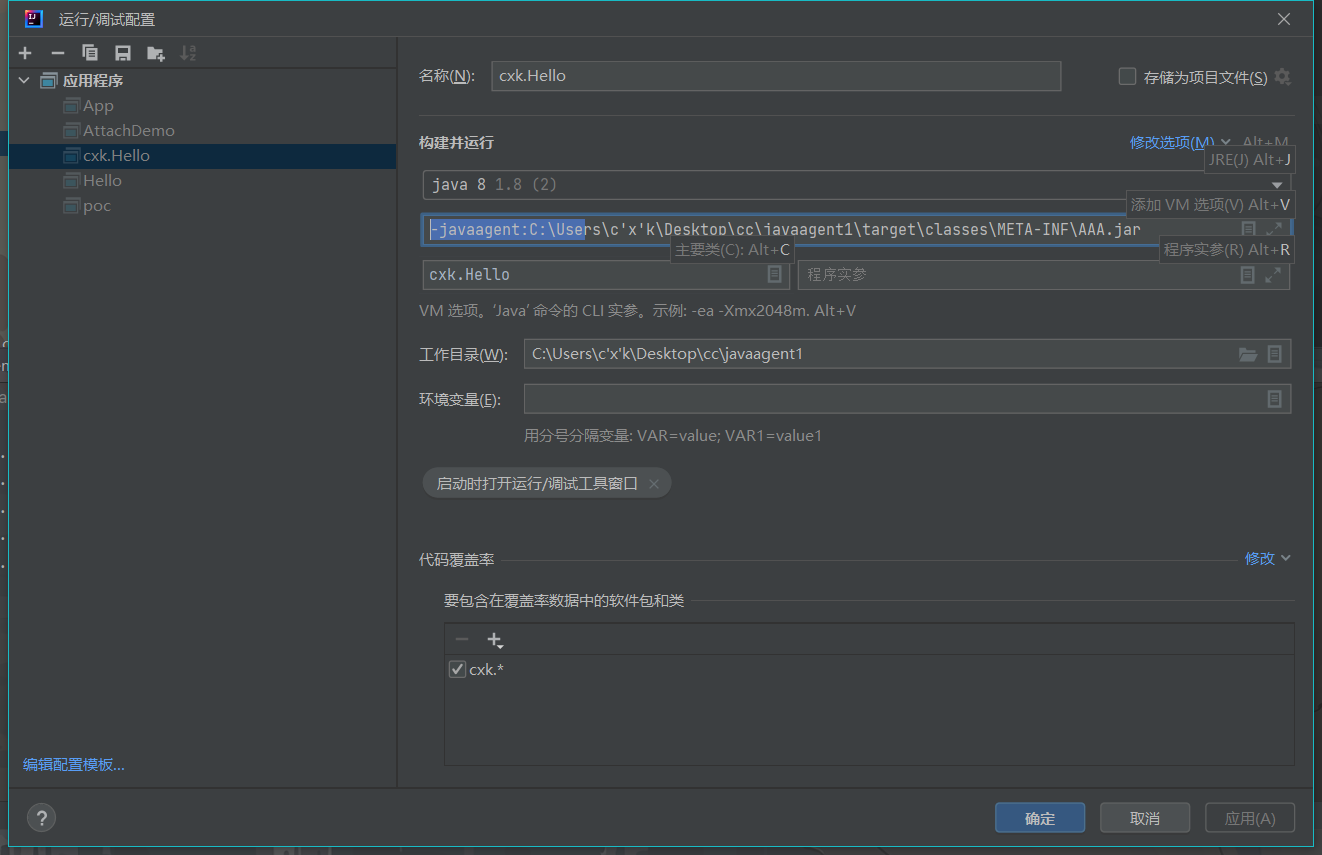Click the VM options description text
Image resolution: width=1322 pixels, height=855 pixels.
(x=637, y=311)
